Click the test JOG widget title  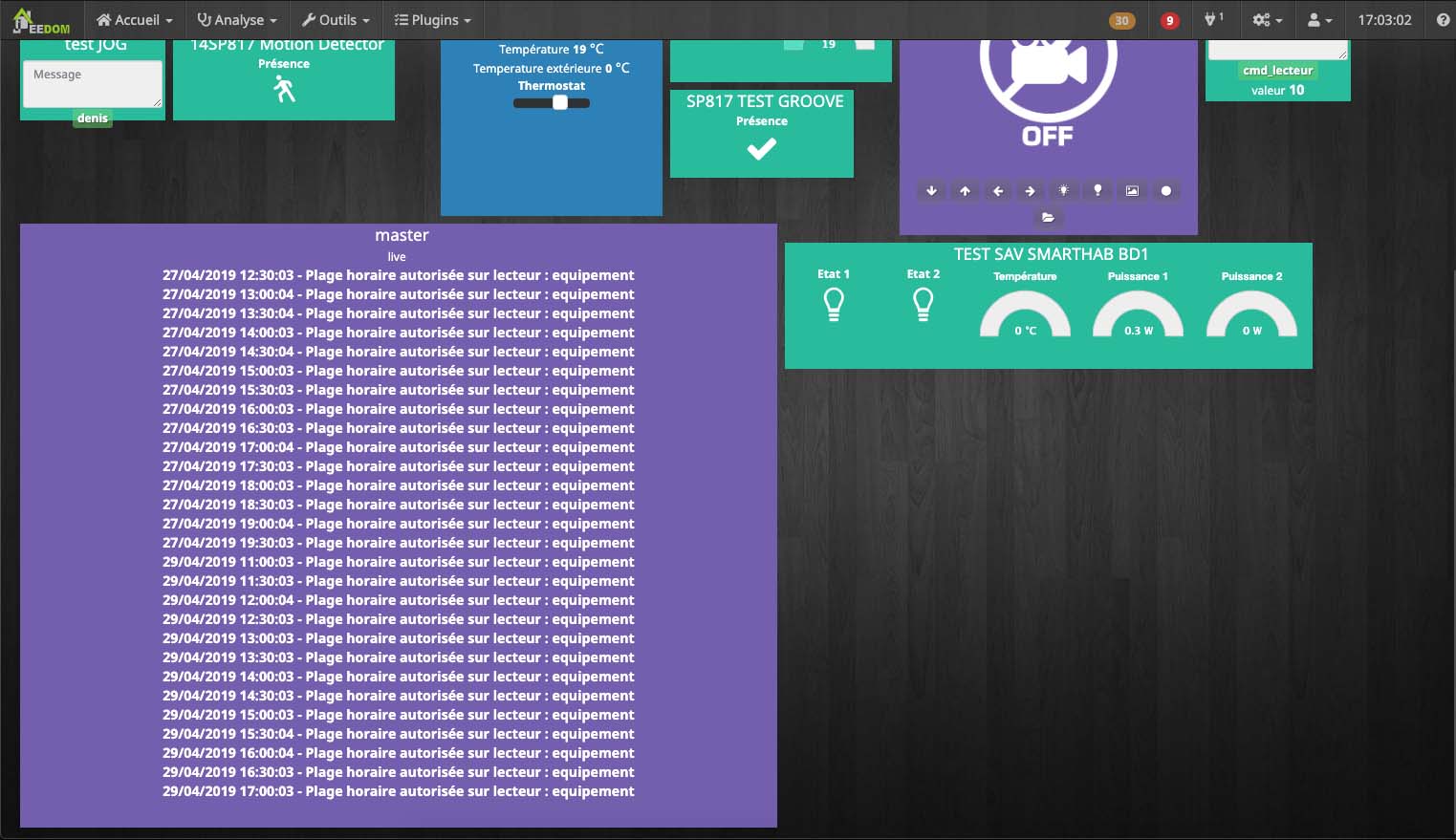[96, 45]
